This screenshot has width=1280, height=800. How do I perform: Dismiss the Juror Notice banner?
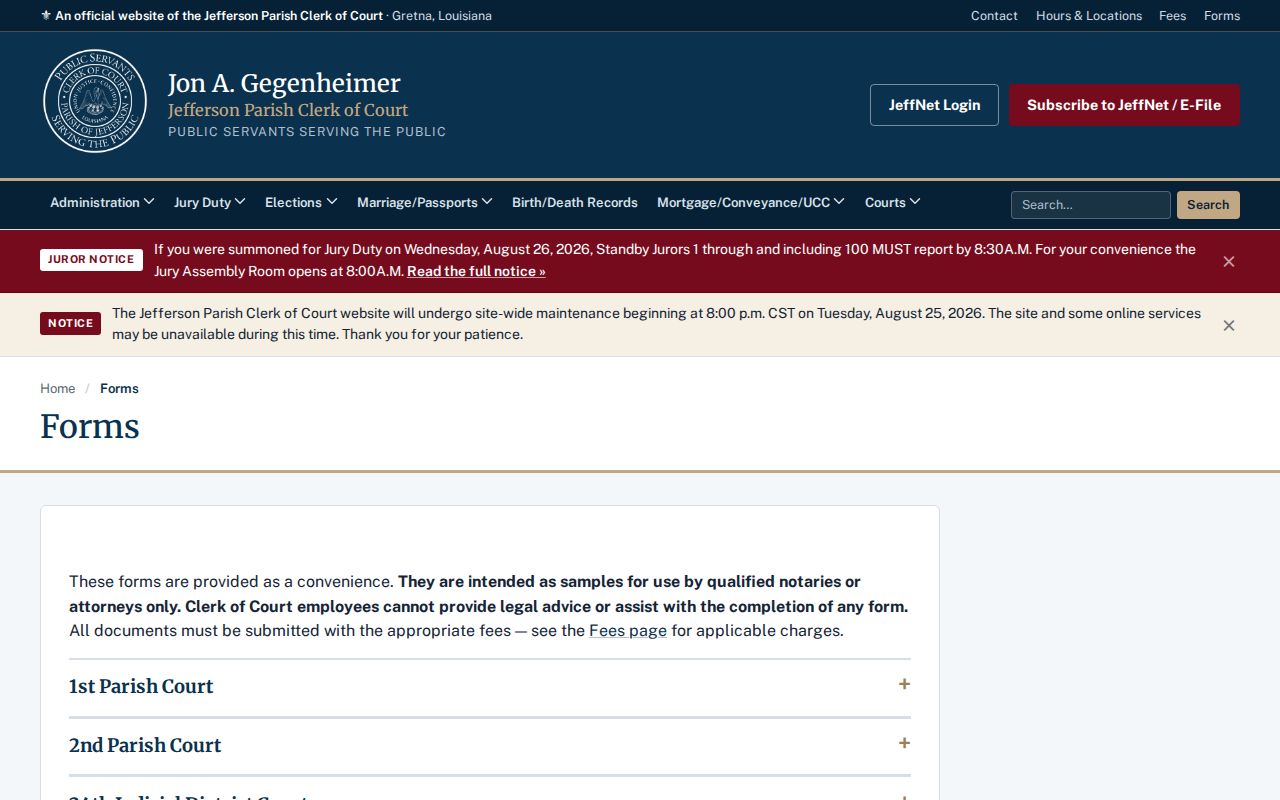point(1229,261)
